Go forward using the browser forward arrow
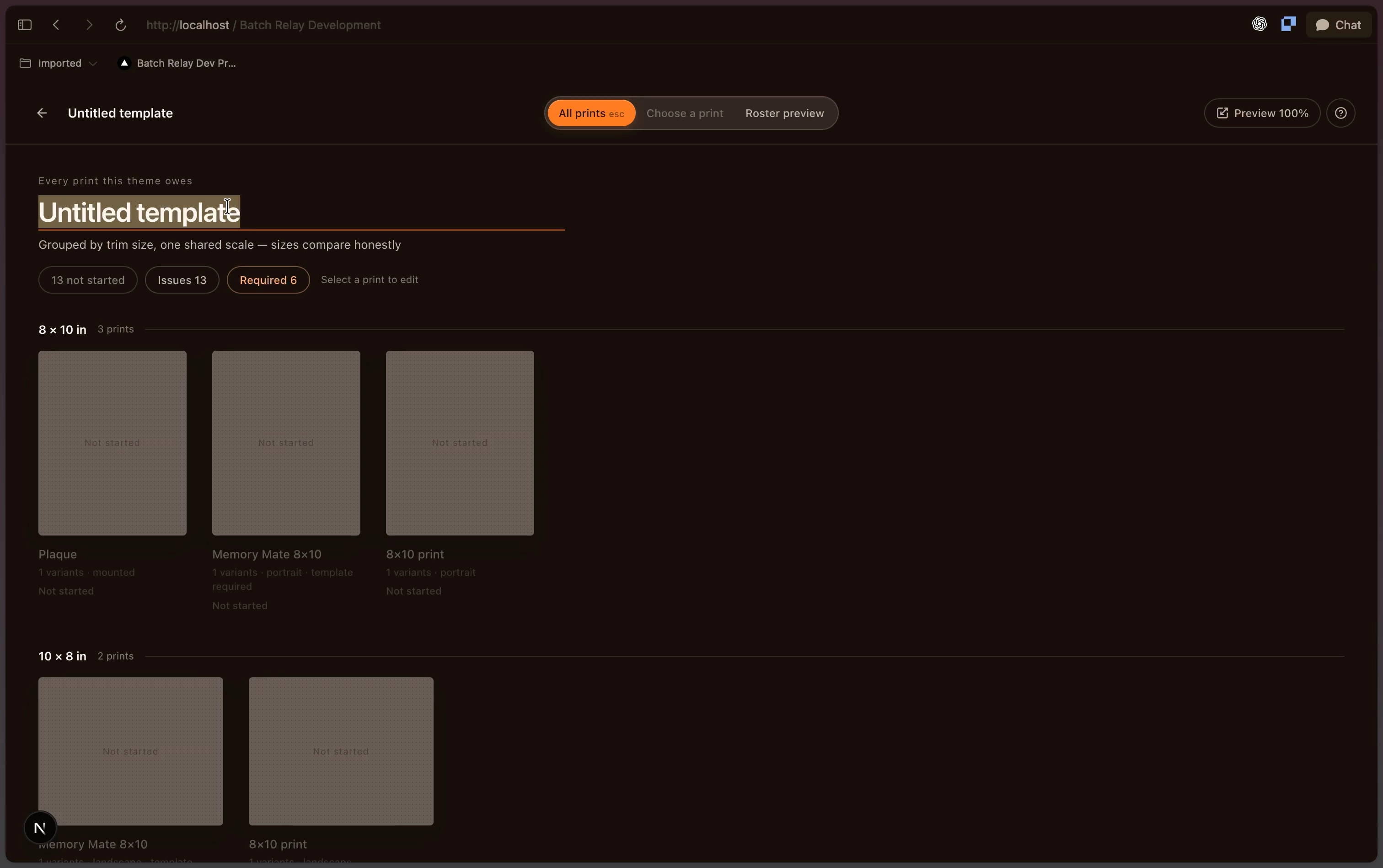This screenshot has height=868, width=1383. click(89, 25)
